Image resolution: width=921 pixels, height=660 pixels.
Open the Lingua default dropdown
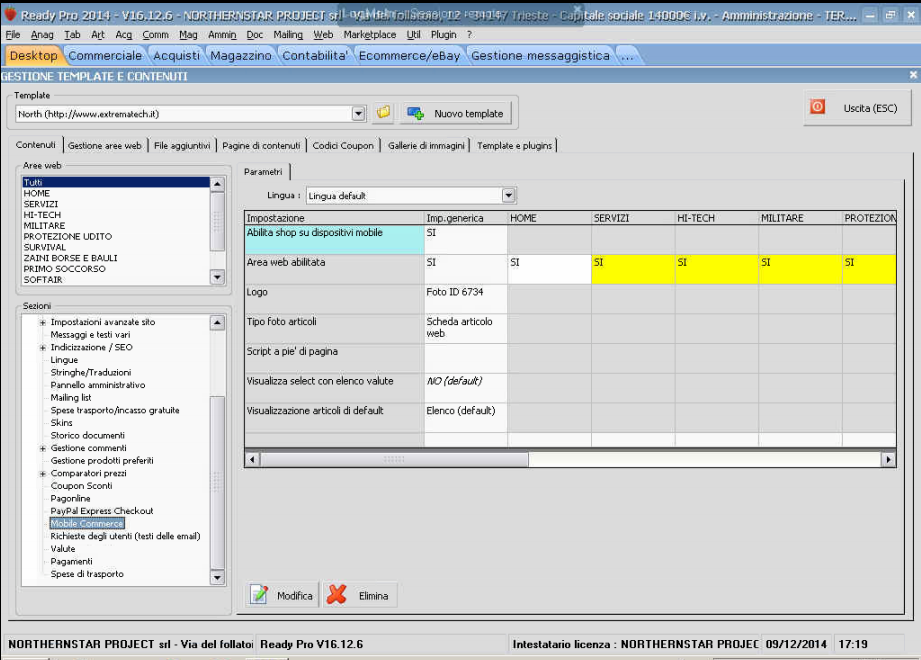pyautogui.click(x=509, y=196)
